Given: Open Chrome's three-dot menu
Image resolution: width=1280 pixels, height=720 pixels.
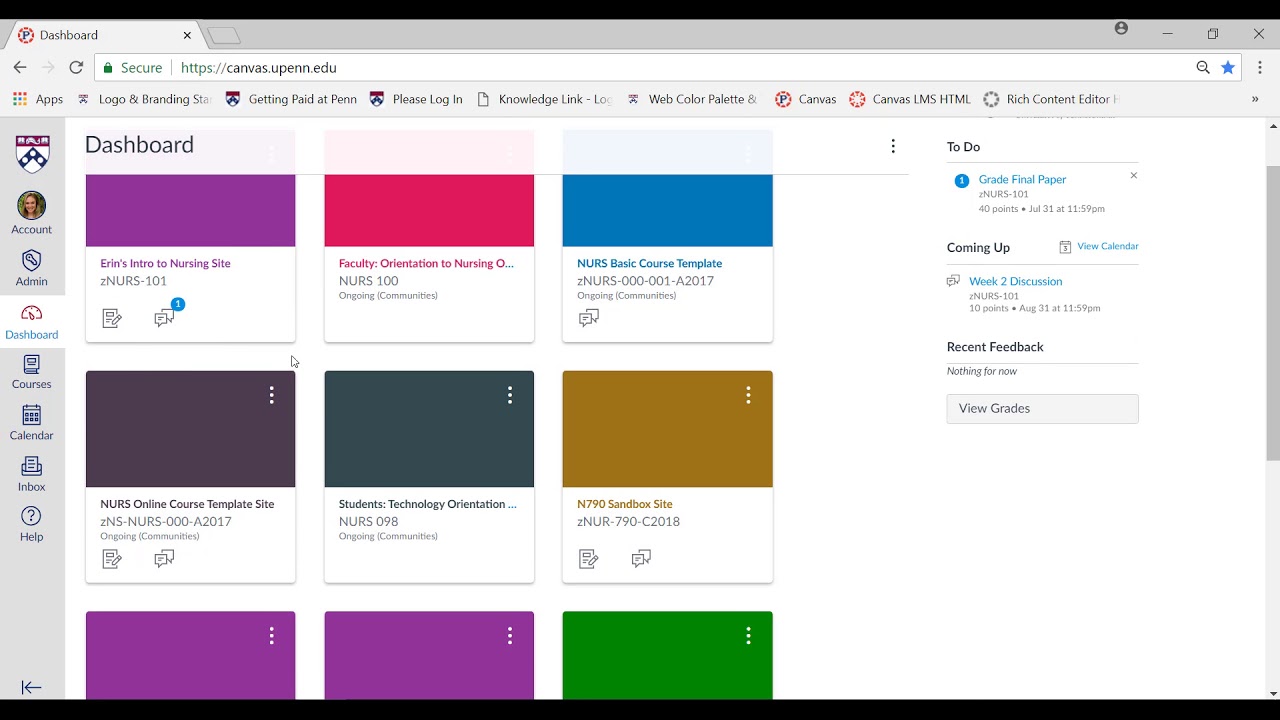Looking at the screenshot, I should click(x=1259, y=67).
